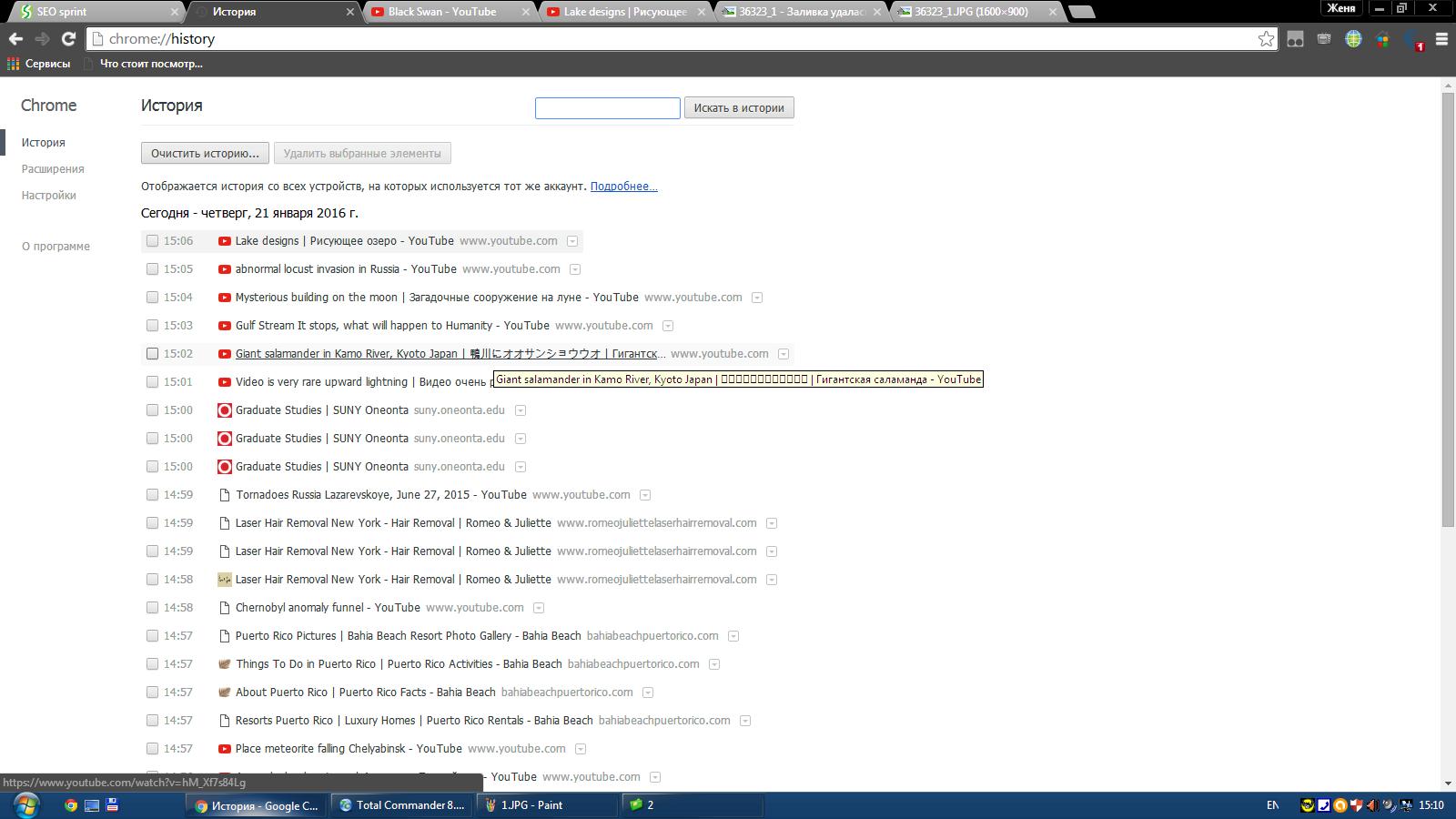
Task: Open dropdown for abnormal locust invasion entry
Action: tap(575, 269)
